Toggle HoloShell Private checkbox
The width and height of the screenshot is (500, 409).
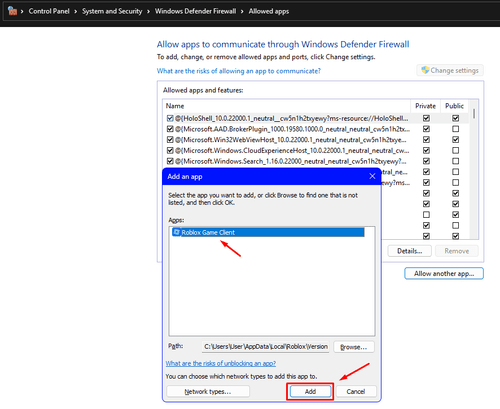click(426, 118)
